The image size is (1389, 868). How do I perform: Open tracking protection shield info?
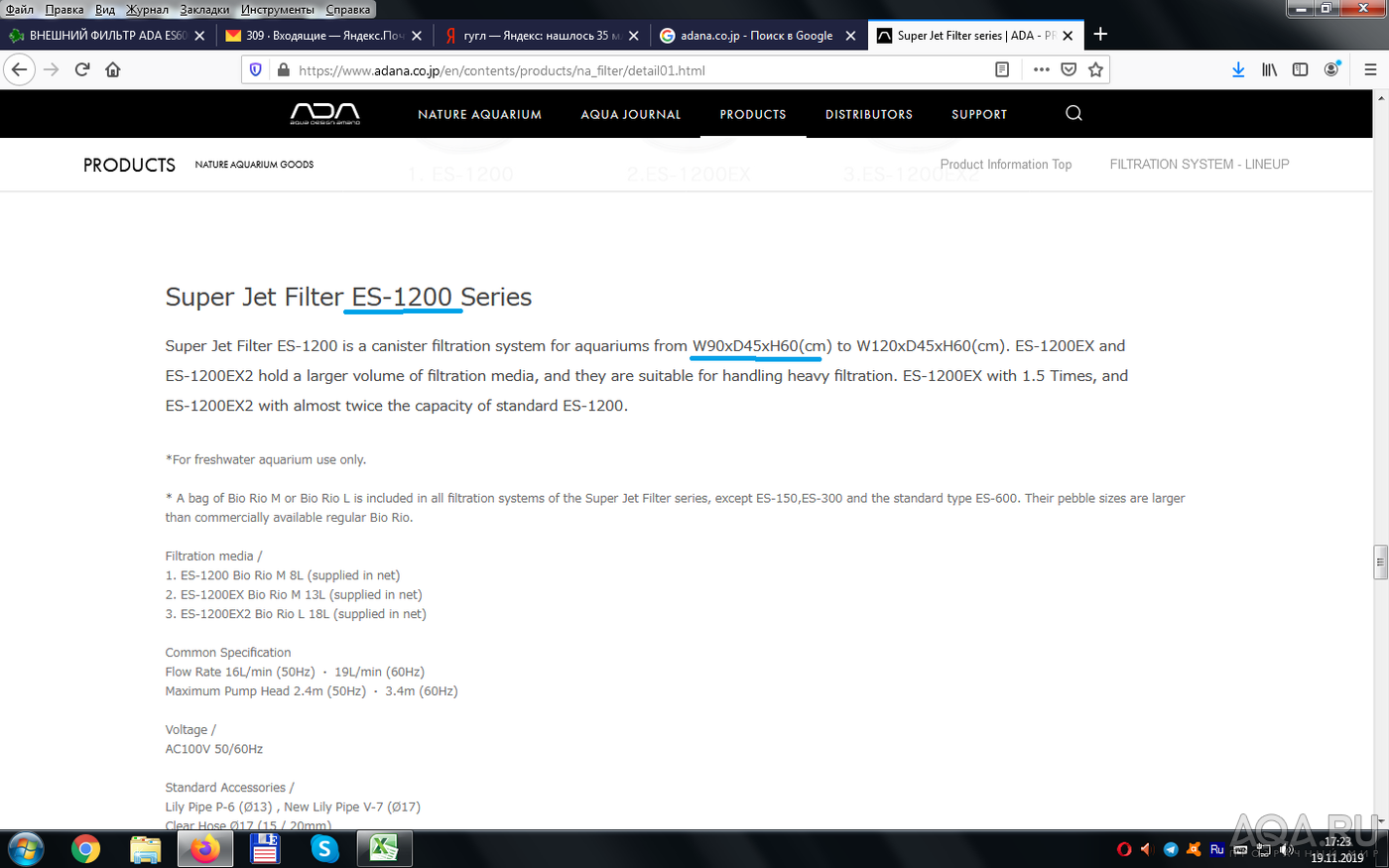tap(256, 70)
